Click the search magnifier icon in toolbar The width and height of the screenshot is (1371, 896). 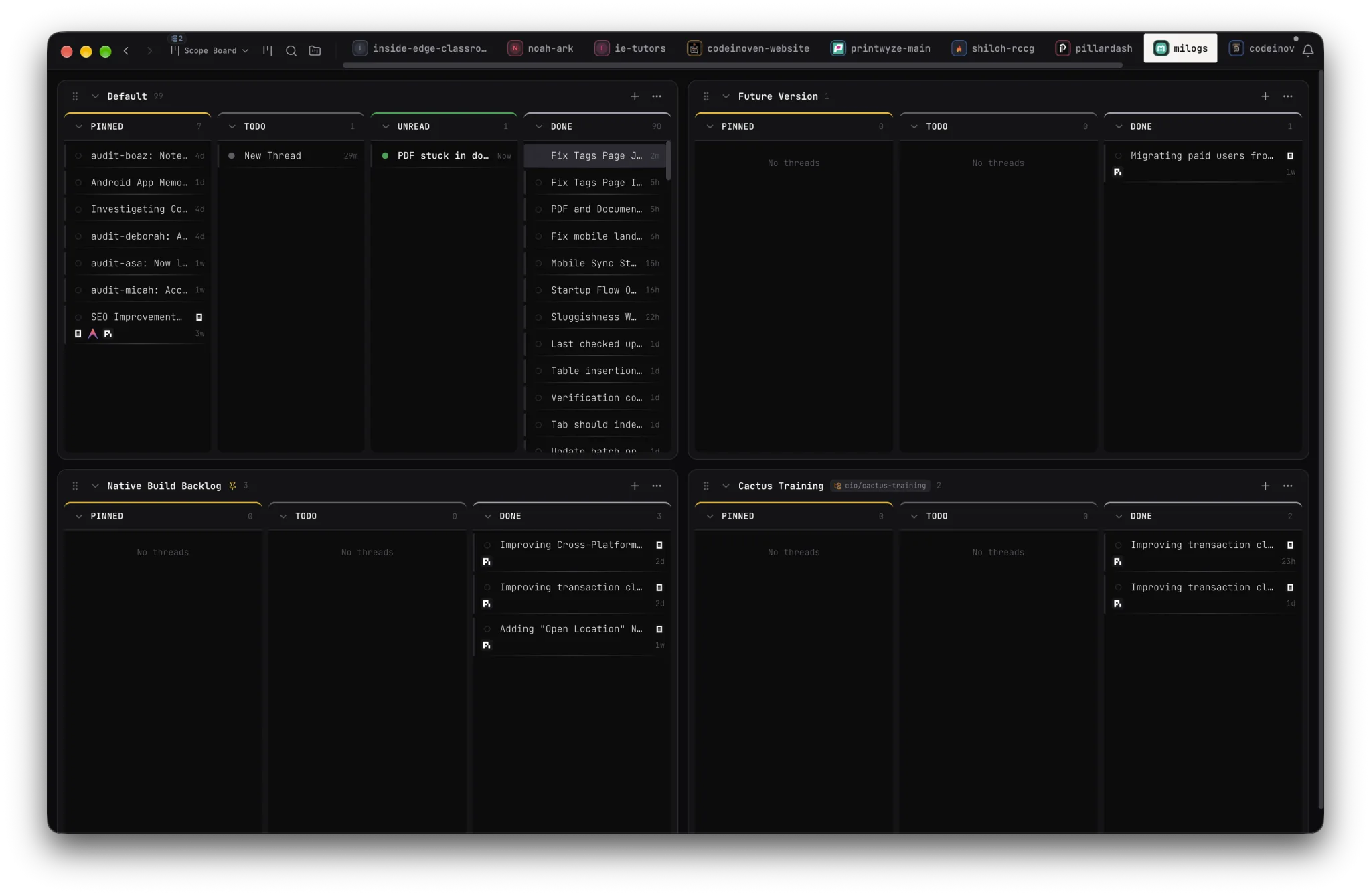point(291,50)
